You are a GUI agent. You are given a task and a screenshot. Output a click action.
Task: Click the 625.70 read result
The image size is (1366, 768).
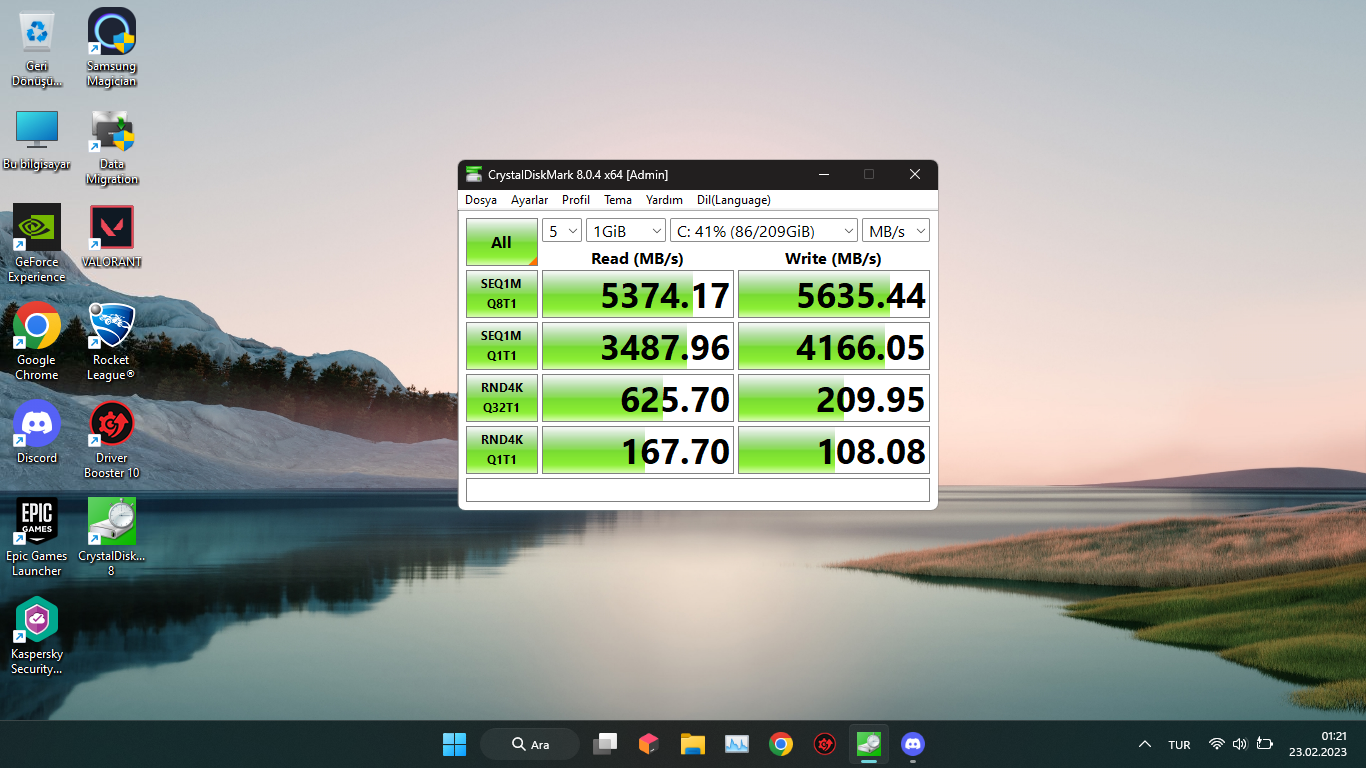coord(638,398)
